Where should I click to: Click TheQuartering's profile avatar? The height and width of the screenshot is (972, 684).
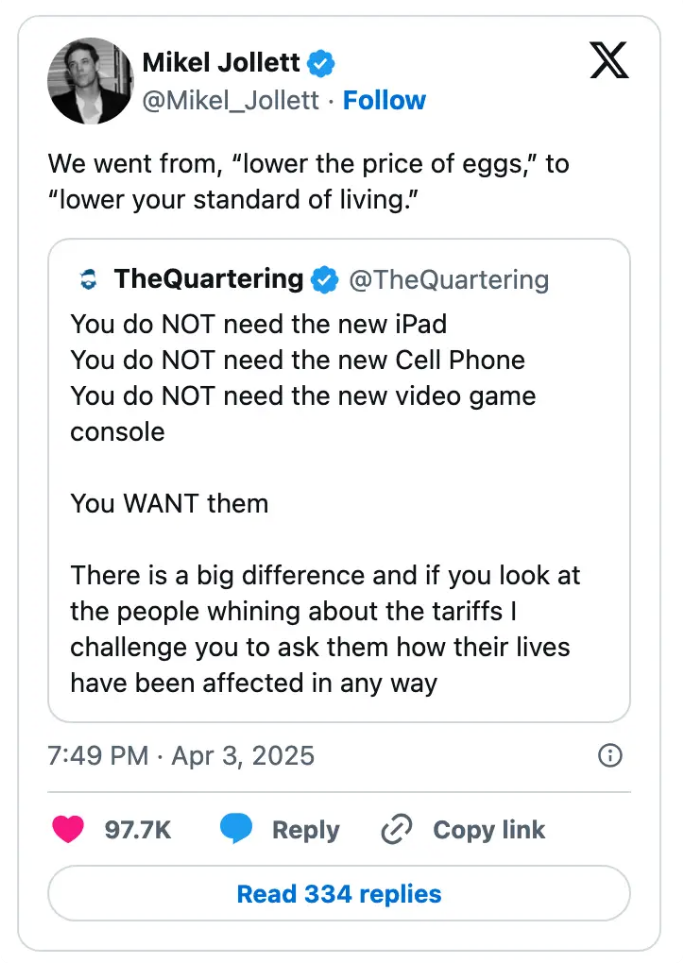pos(89,280)
